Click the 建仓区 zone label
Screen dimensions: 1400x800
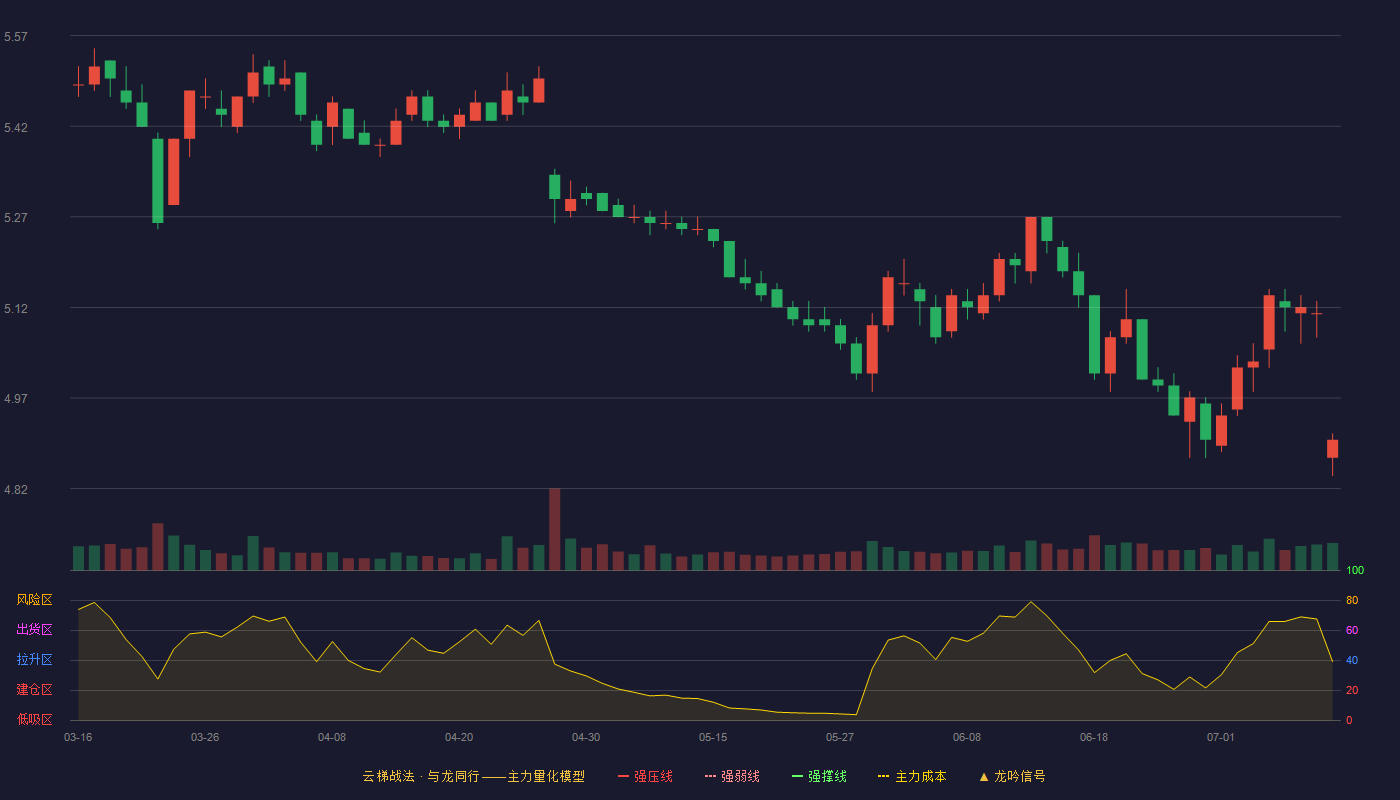pyautogui.click(x=34, y=690)
